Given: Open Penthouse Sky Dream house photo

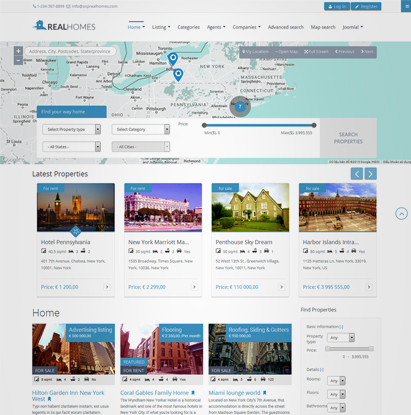Looking at the screenshot, I should coord(250,207).
